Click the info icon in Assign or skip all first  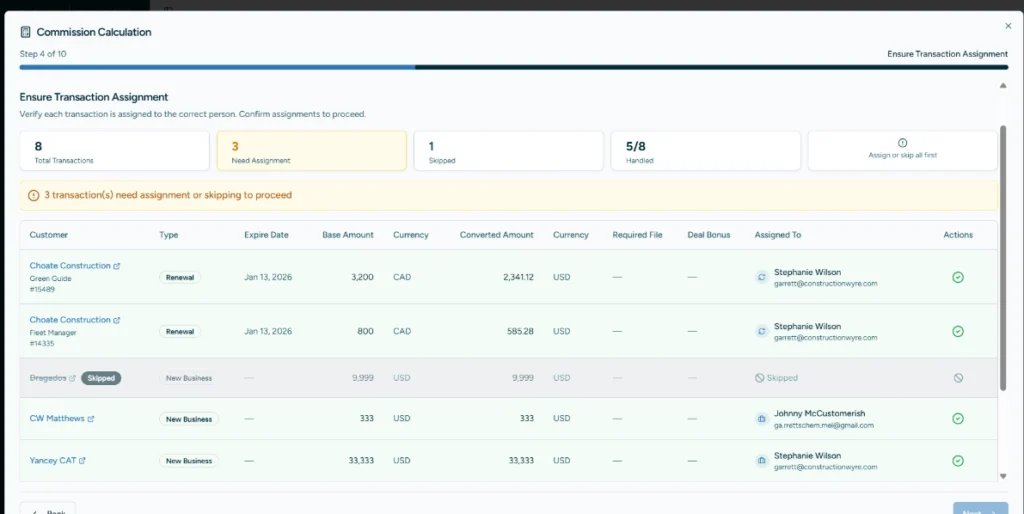point(902,143)
